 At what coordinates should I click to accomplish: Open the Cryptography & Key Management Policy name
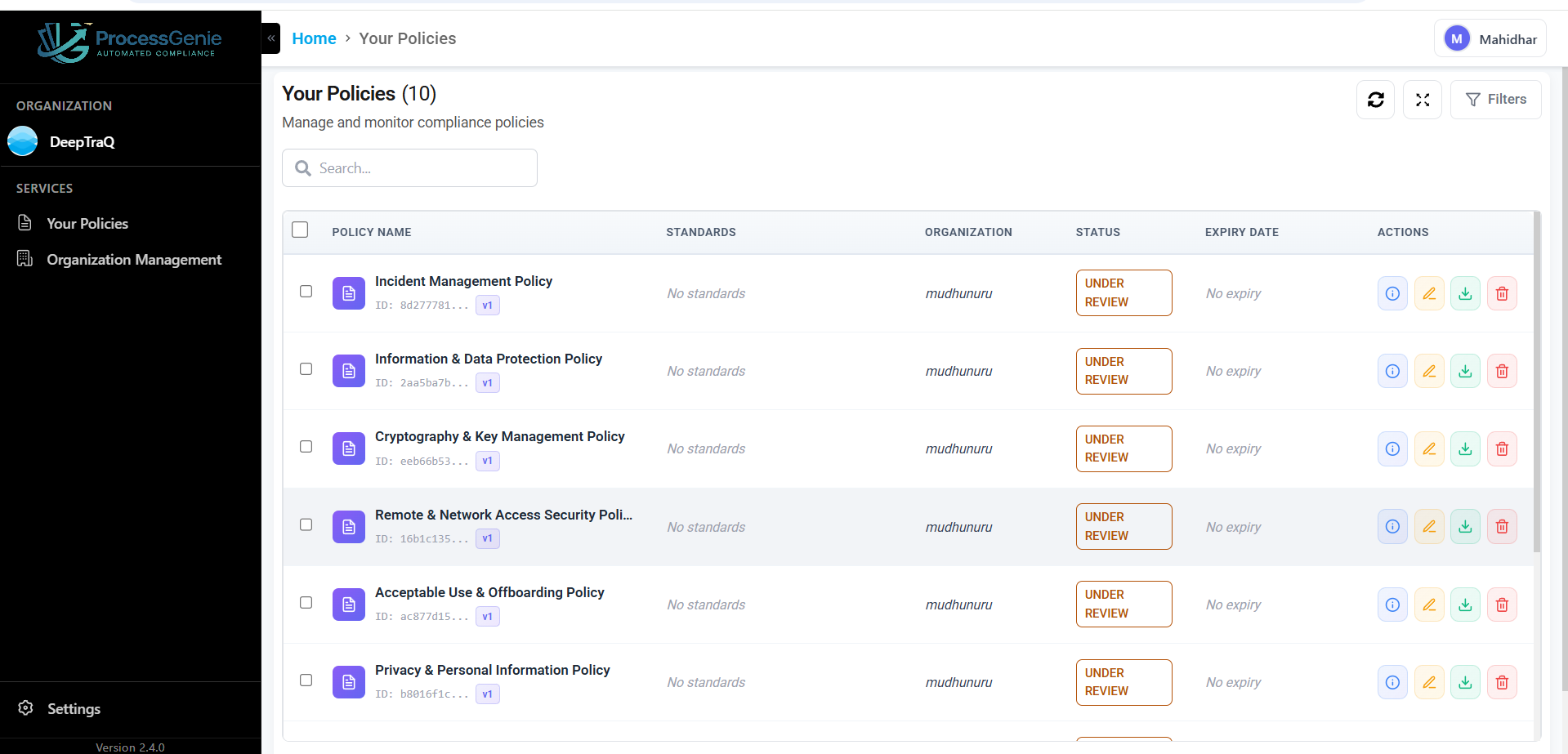499,436
